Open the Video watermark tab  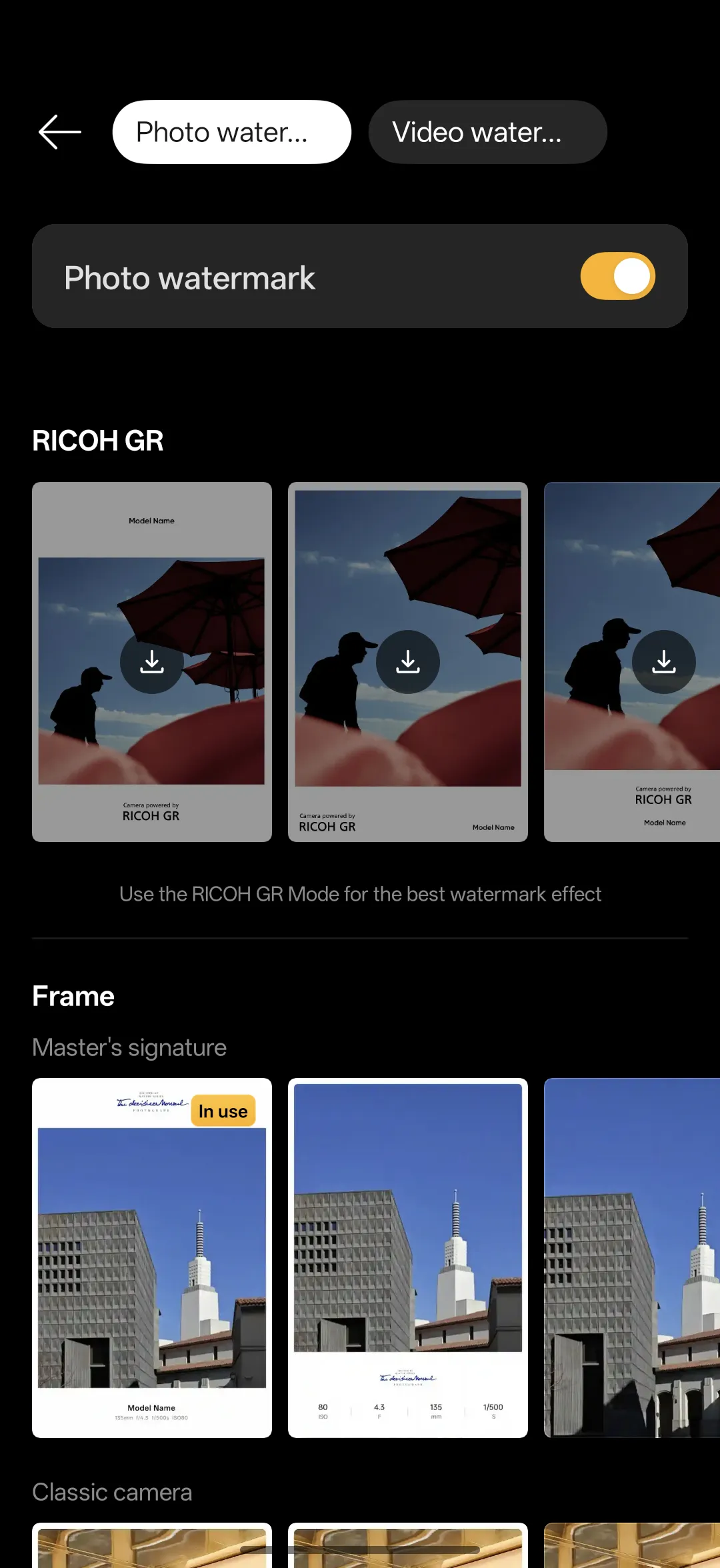488,132
